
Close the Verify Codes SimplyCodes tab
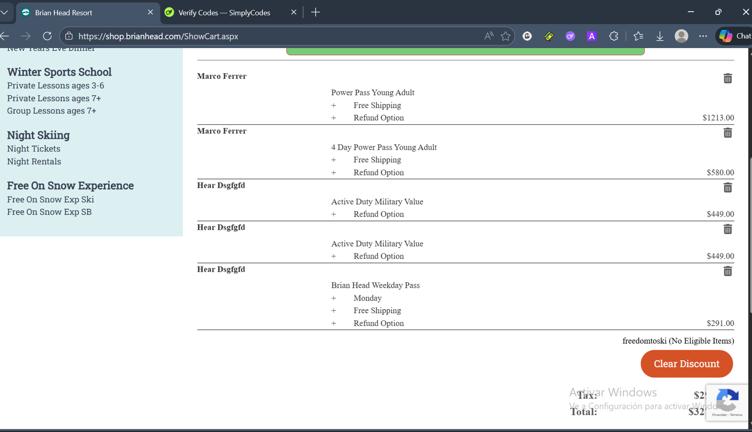(294, 12)
